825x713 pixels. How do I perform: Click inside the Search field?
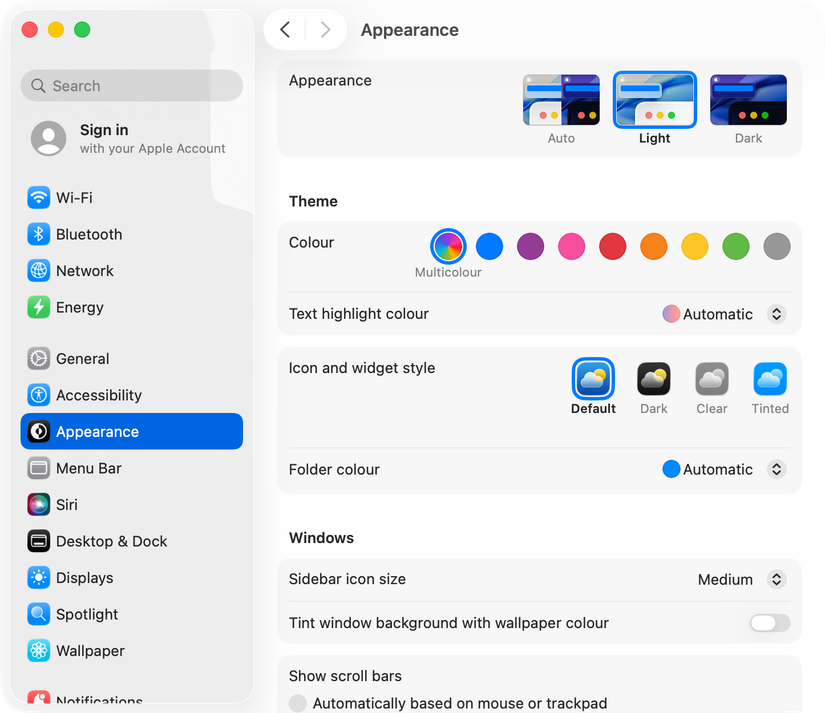[131, 86]
